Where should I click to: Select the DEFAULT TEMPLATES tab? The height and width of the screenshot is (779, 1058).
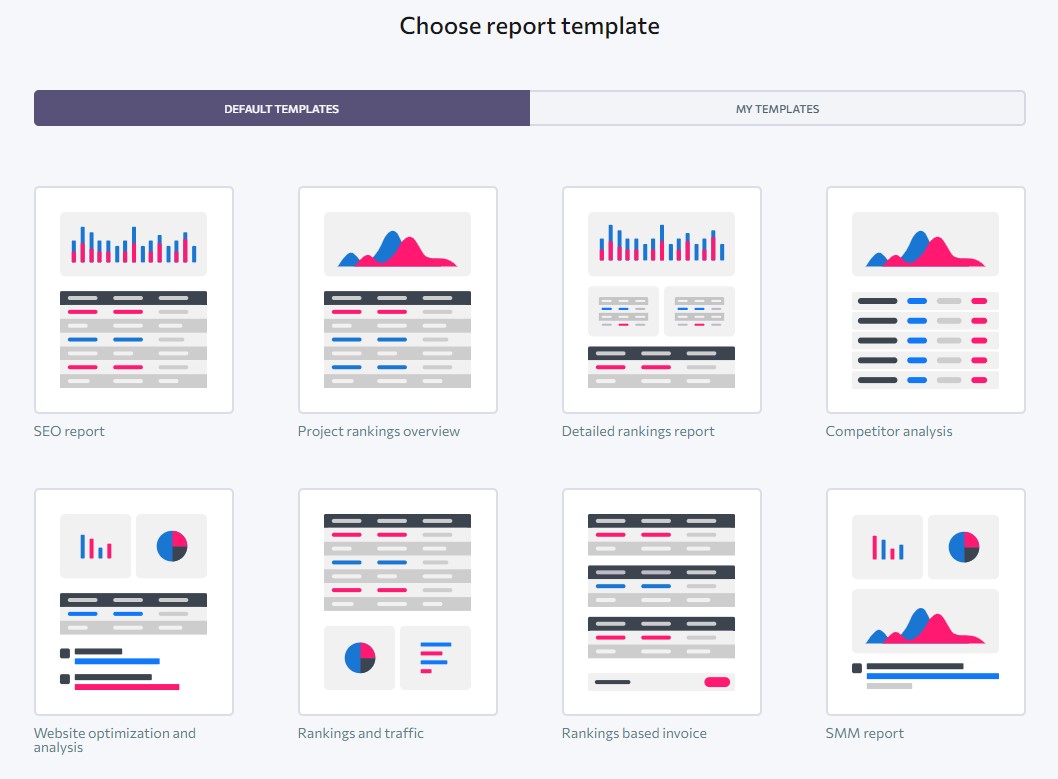(281, 108)
